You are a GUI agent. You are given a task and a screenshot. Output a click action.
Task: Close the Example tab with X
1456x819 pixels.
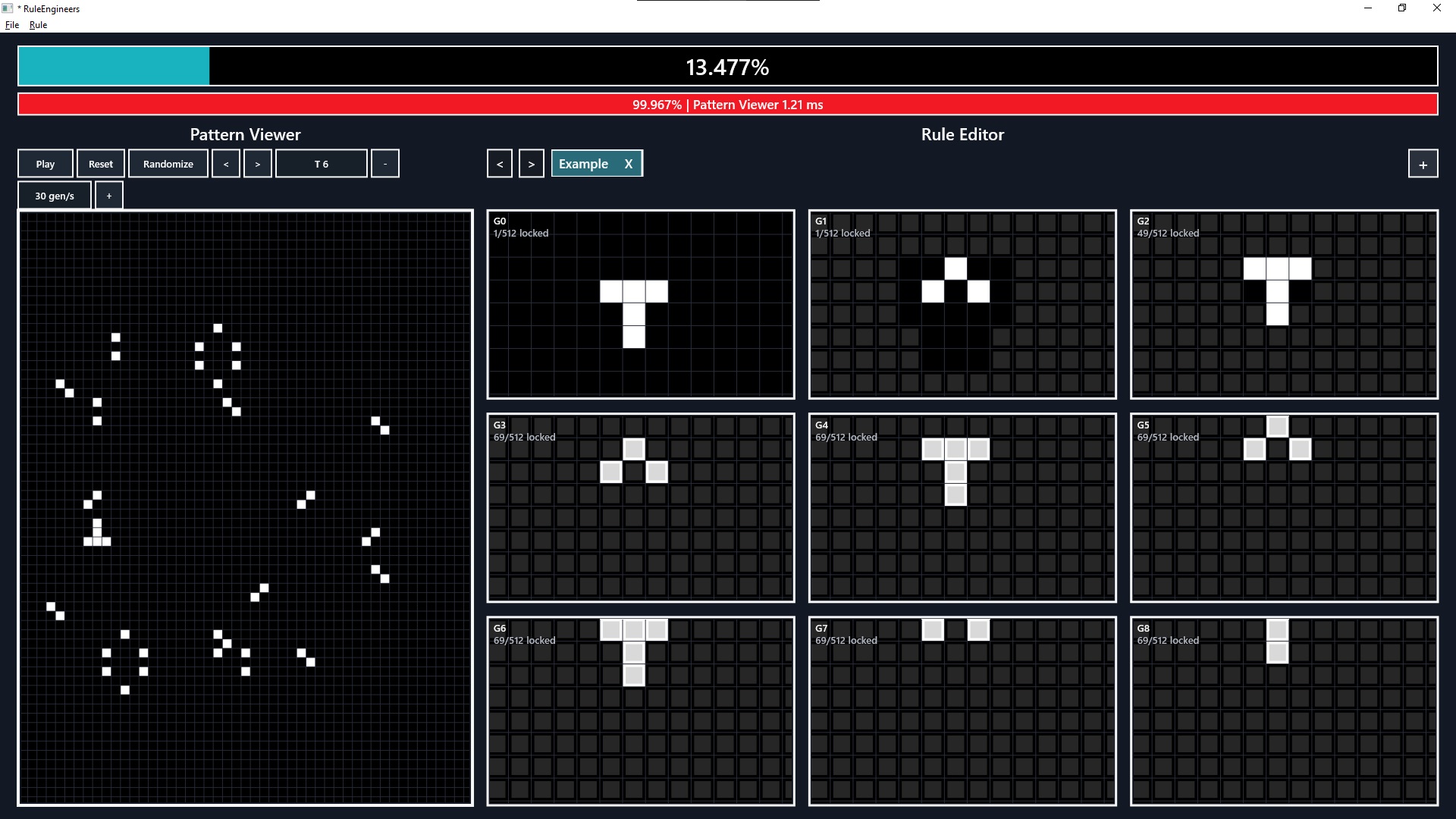click(628, 164)
